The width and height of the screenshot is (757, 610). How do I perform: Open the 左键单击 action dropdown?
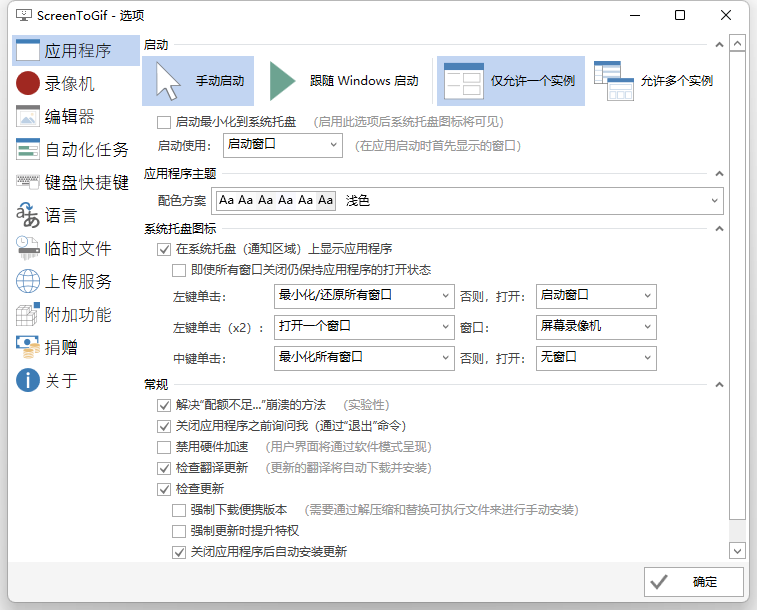364,296
